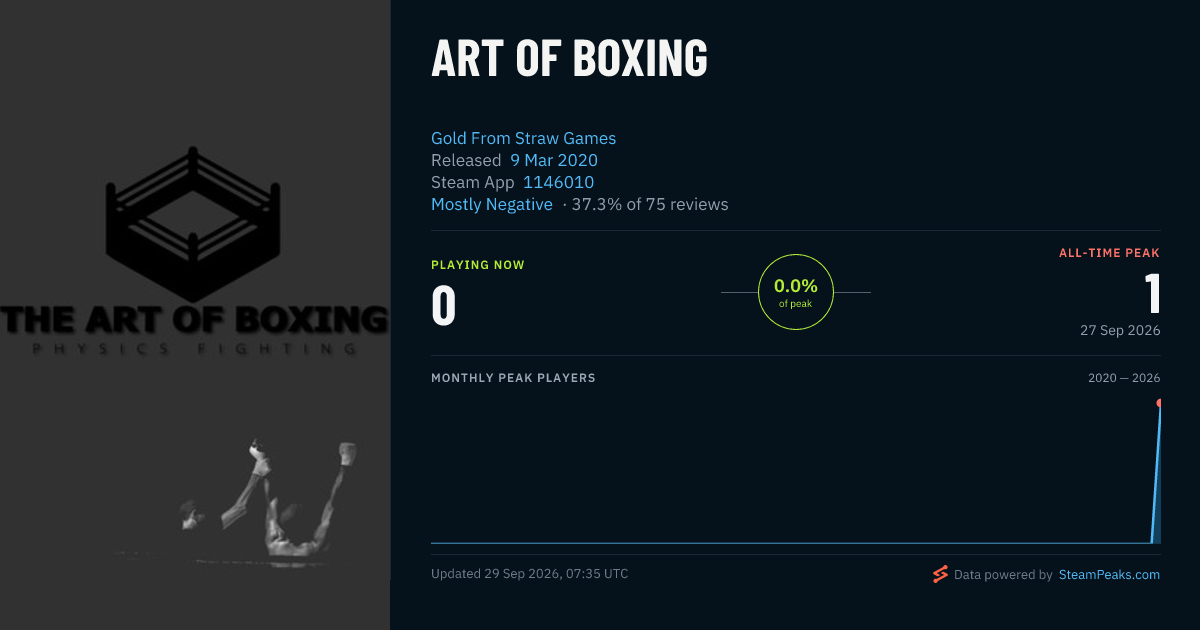This screenshot has height=630, width=1200.
Task: Click the Monthly Peak Players heading
Action: coord(513,378)
